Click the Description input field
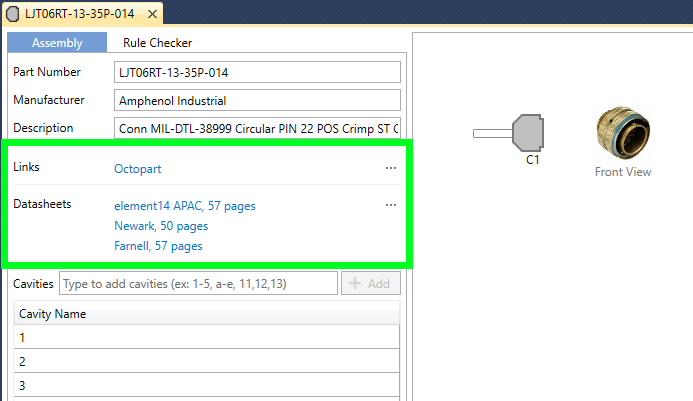Image resolution: width=693 pixels, height=401 pixels. tap(257, 128)
